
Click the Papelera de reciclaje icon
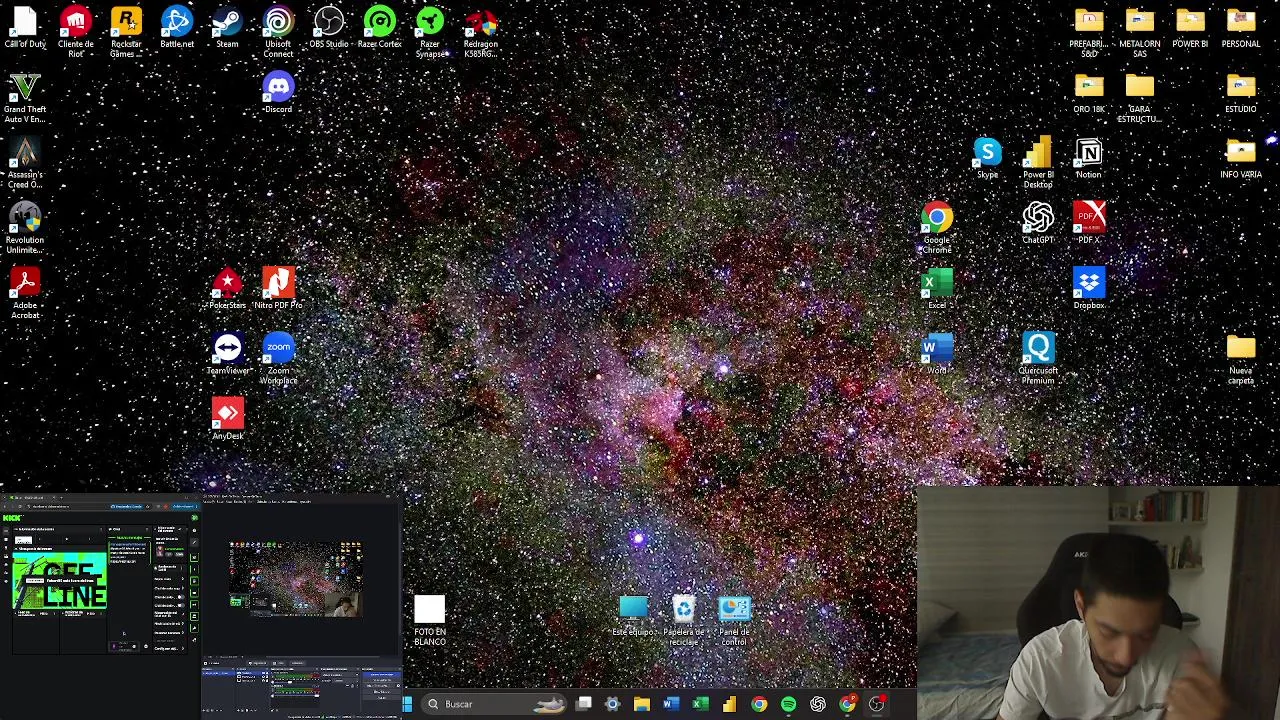pos(684,620)
